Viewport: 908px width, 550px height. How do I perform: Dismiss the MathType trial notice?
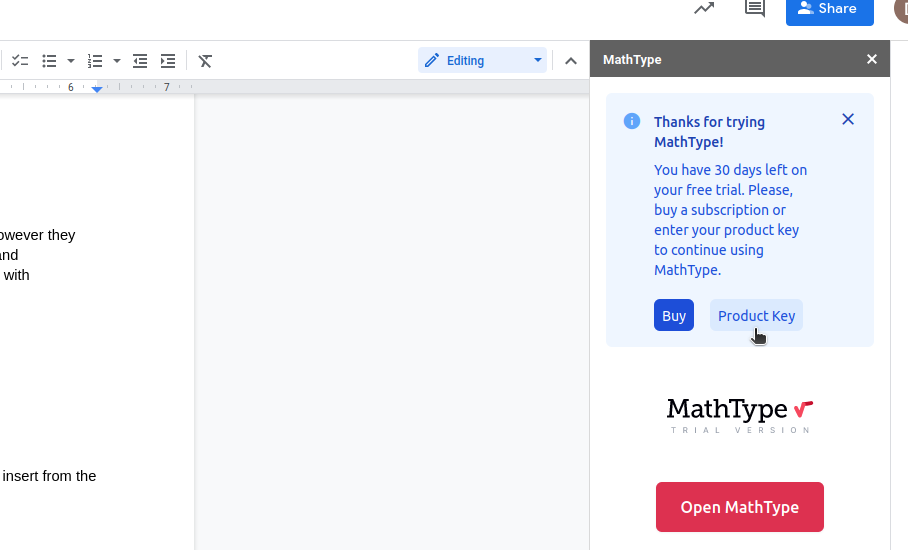[x=848, y=119]
